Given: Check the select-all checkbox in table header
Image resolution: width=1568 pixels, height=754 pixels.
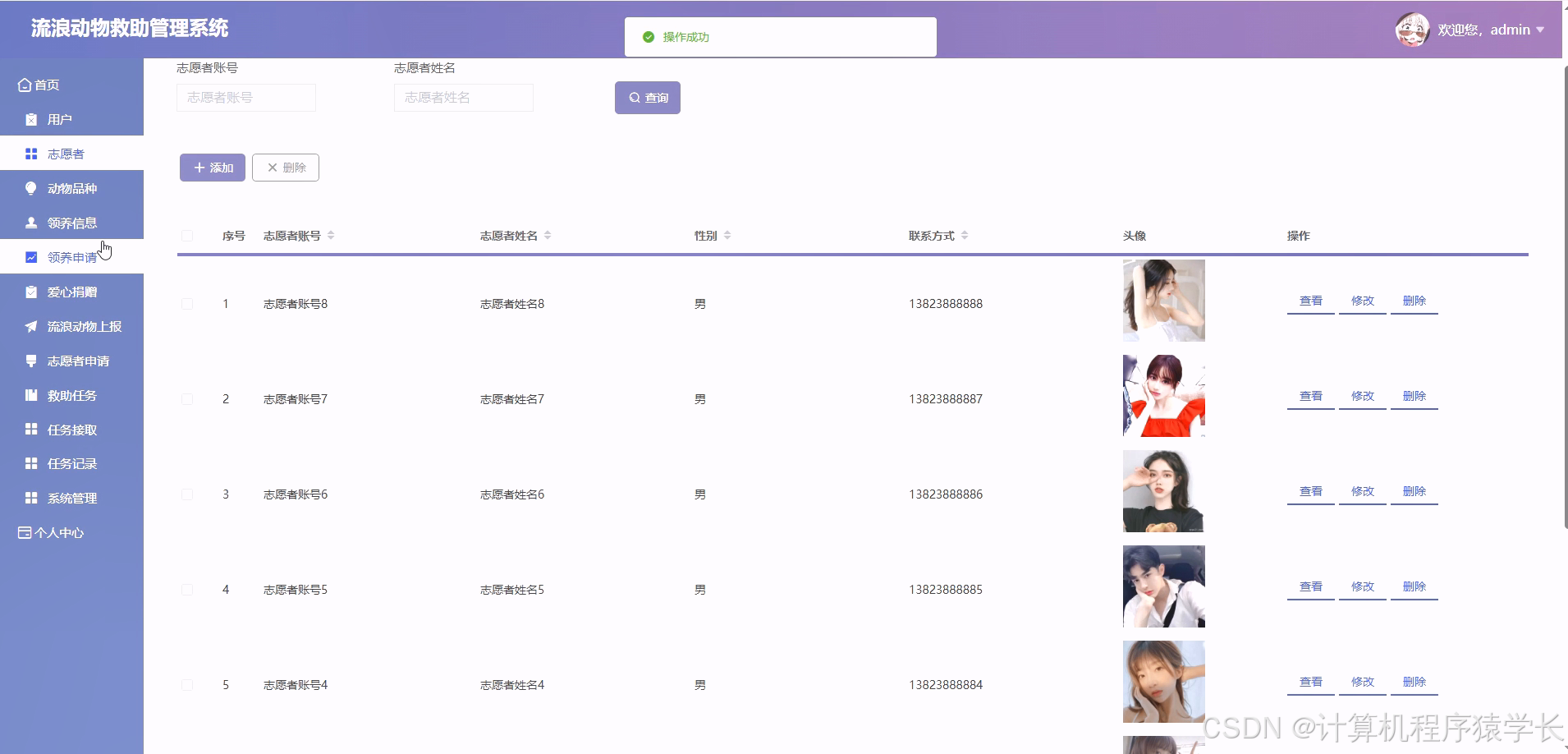Looking at the screenshot, I should [x=187, y=236].
